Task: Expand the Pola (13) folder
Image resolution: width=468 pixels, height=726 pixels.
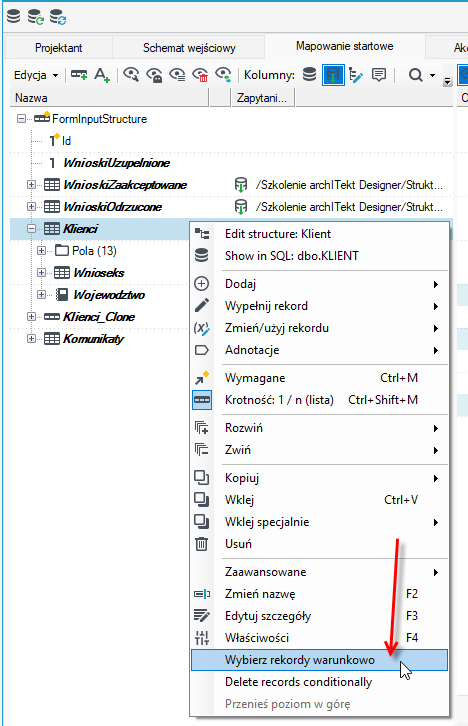Action: pos(41,250)
